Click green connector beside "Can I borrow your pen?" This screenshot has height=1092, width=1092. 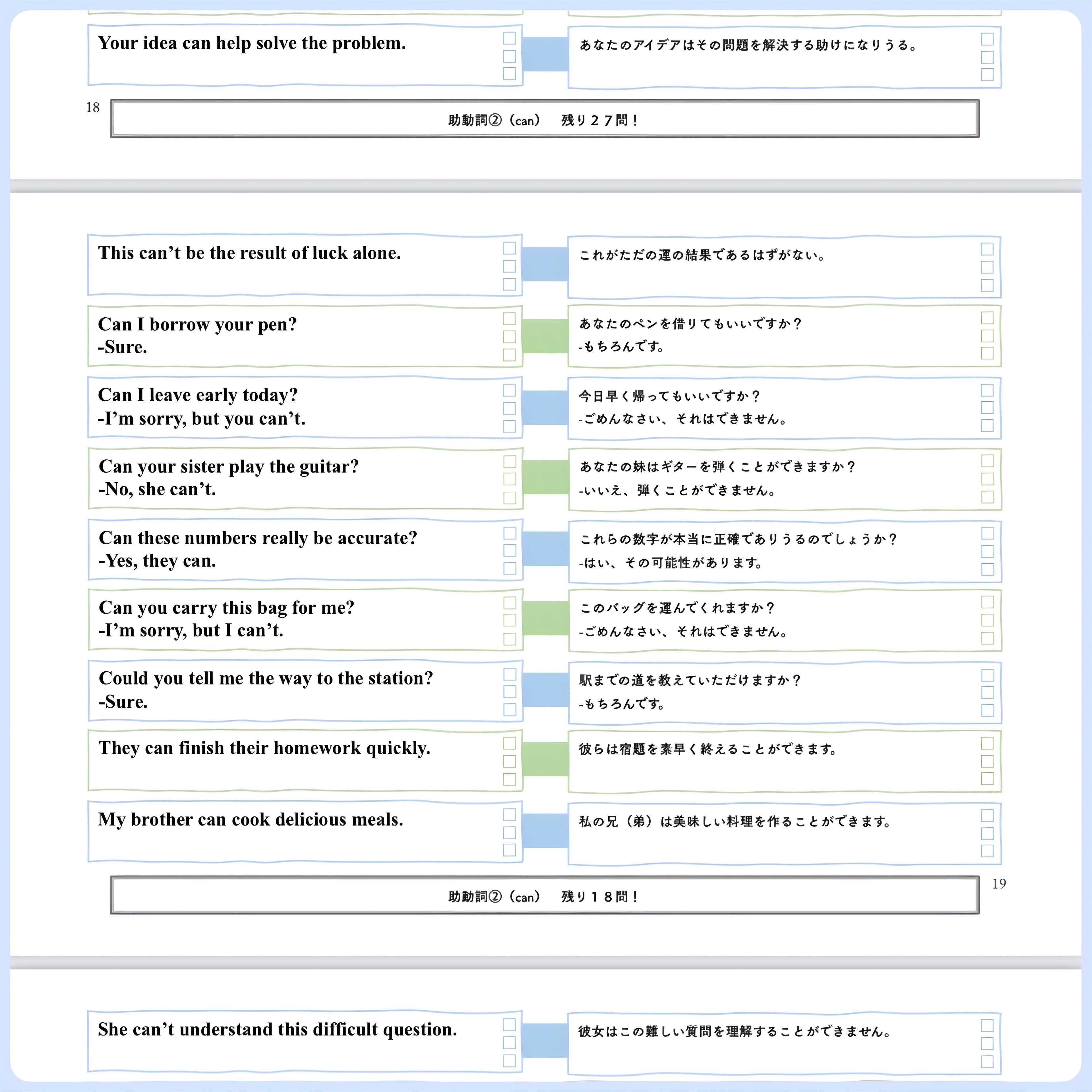[x=544, y=336]
